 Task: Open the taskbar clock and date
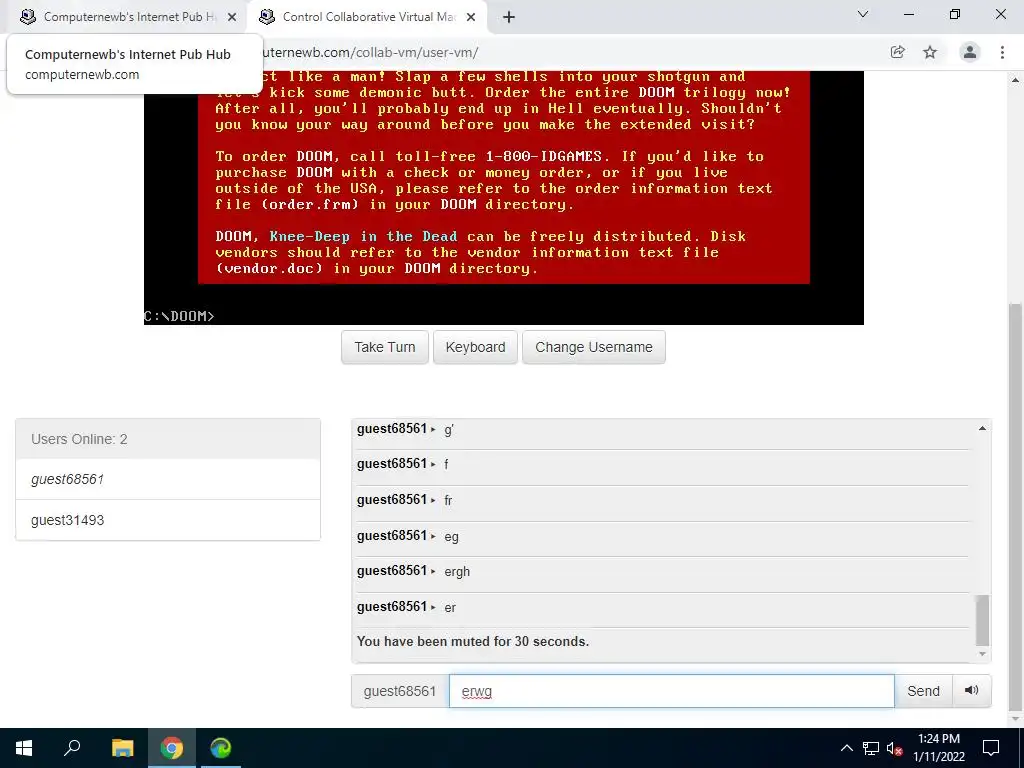938,748
